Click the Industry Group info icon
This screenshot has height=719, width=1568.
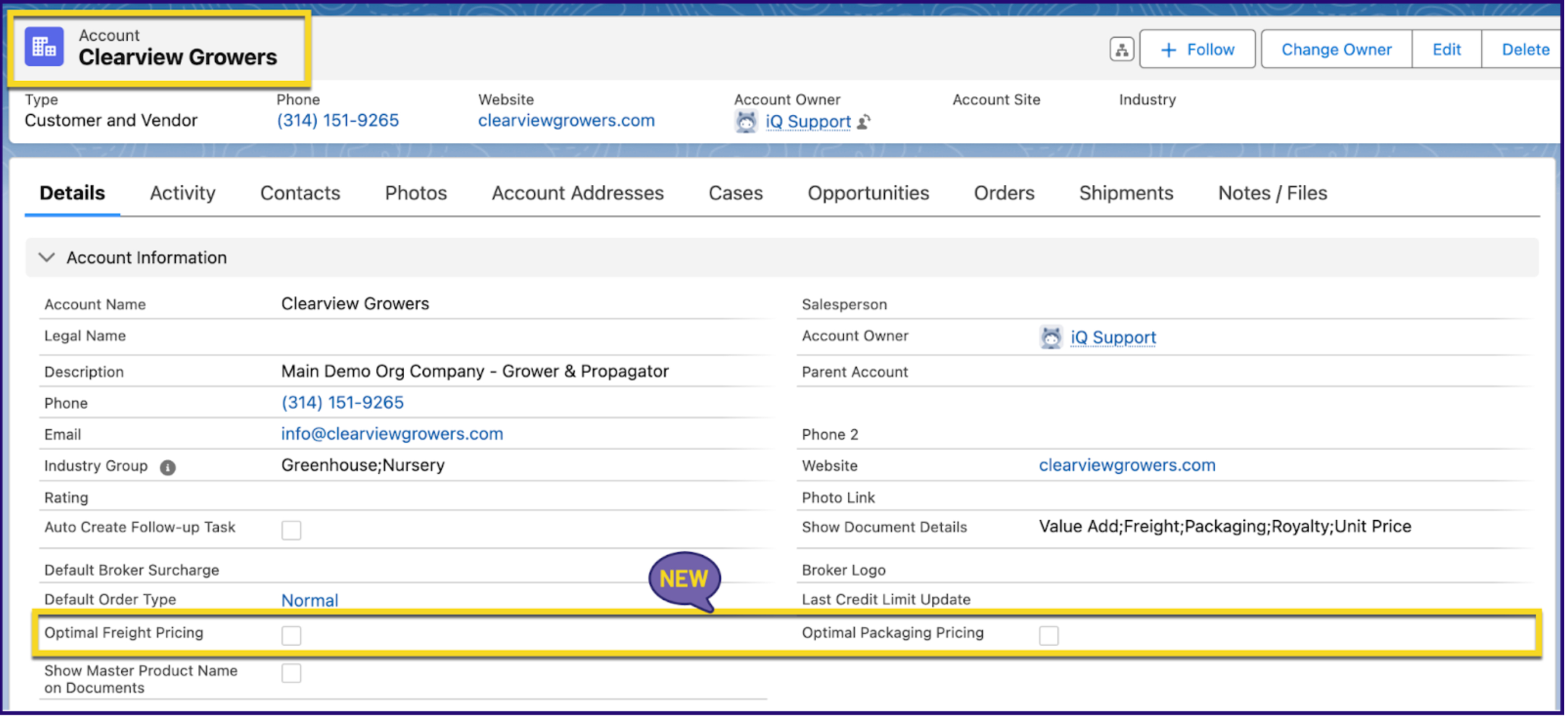coord(168,467)
